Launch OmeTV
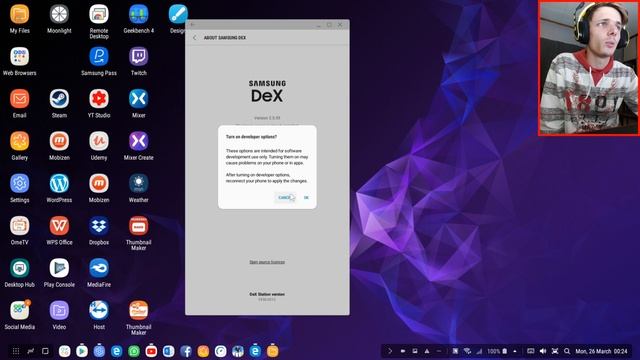640x360 pixels. (x=20, y=226)
